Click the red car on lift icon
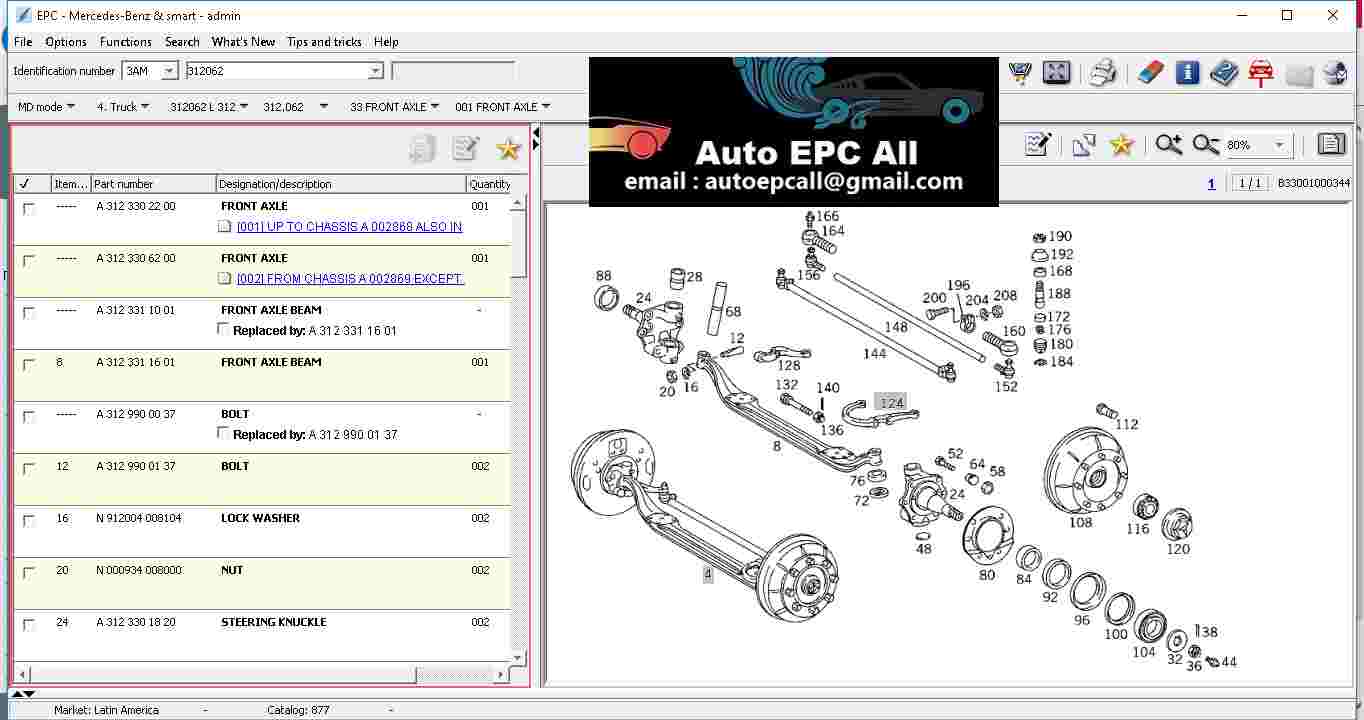 pos(1261,73)
